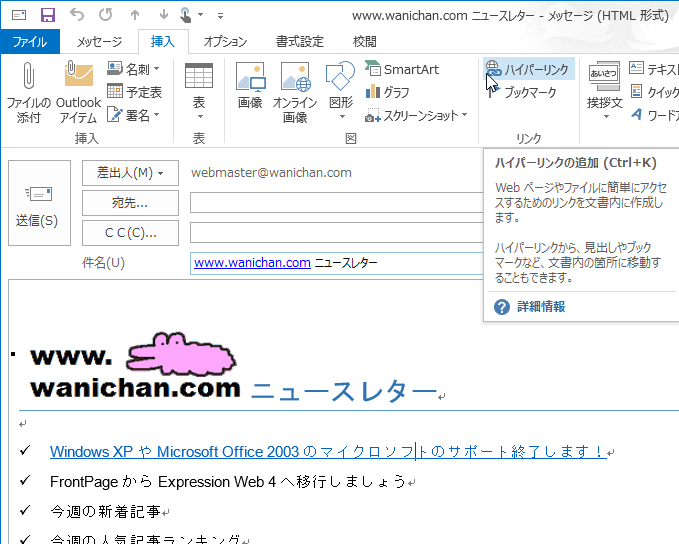Open the 挨拶文 greeting dropdown
Screen dimensions: 679x544
(x=605, y=92)
